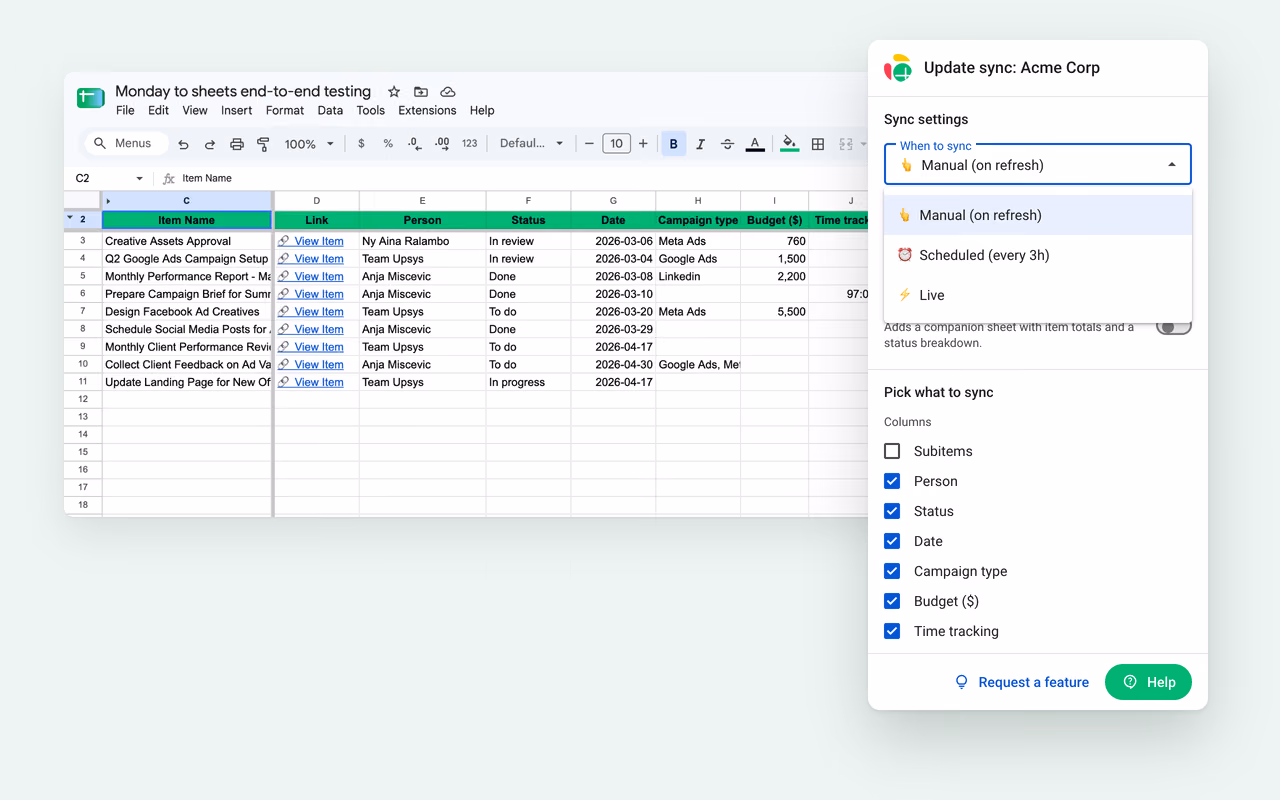
Task: Decrease decimal places
Action: point(415,144)
